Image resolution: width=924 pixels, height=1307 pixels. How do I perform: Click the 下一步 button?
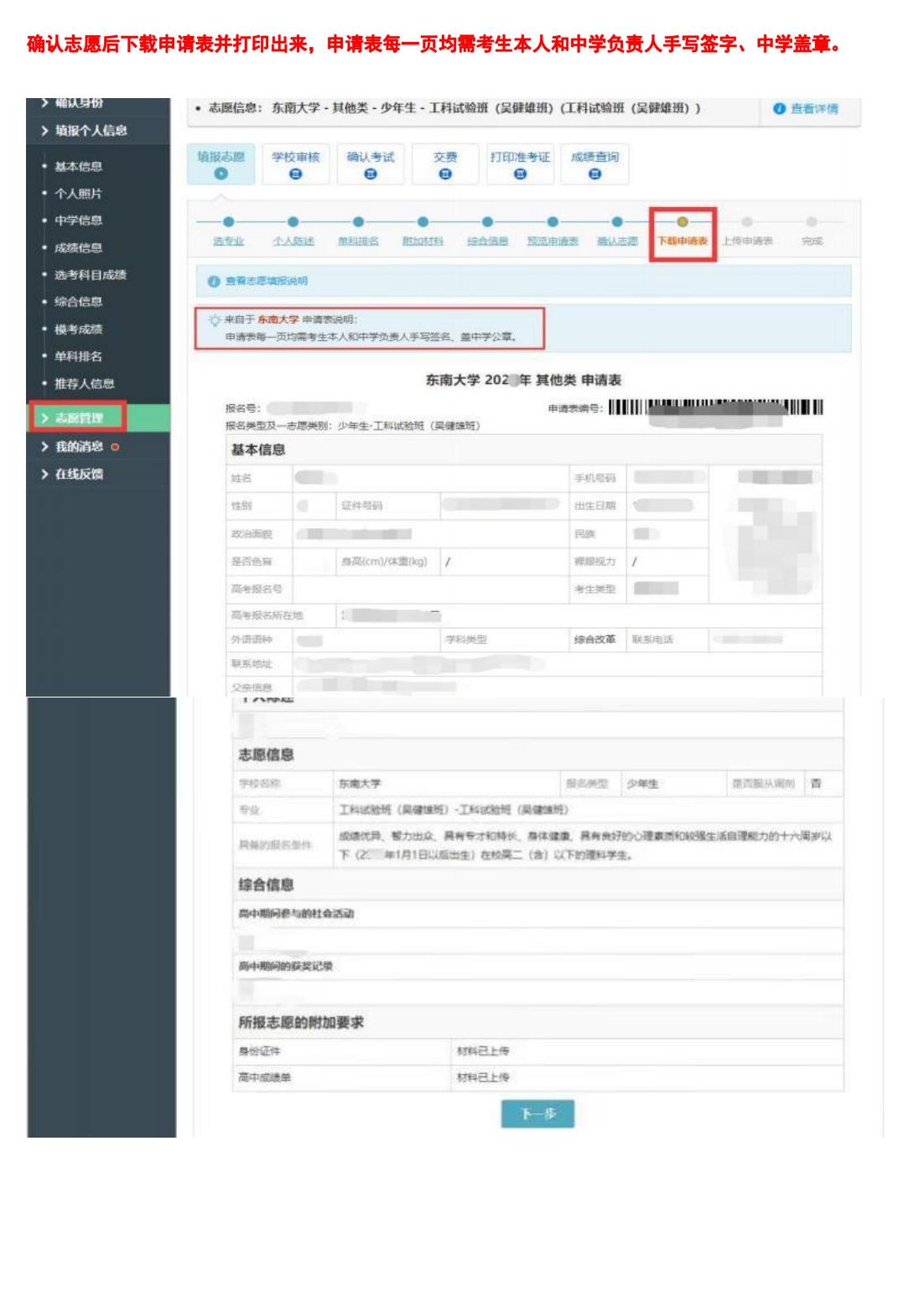[537, 1114]
